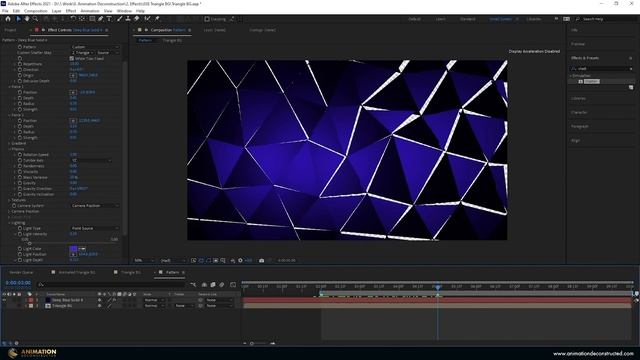The image size is (640, 360).
Task: Select the Type text tool
Action: pyautogui.click(x=109, y=19)
